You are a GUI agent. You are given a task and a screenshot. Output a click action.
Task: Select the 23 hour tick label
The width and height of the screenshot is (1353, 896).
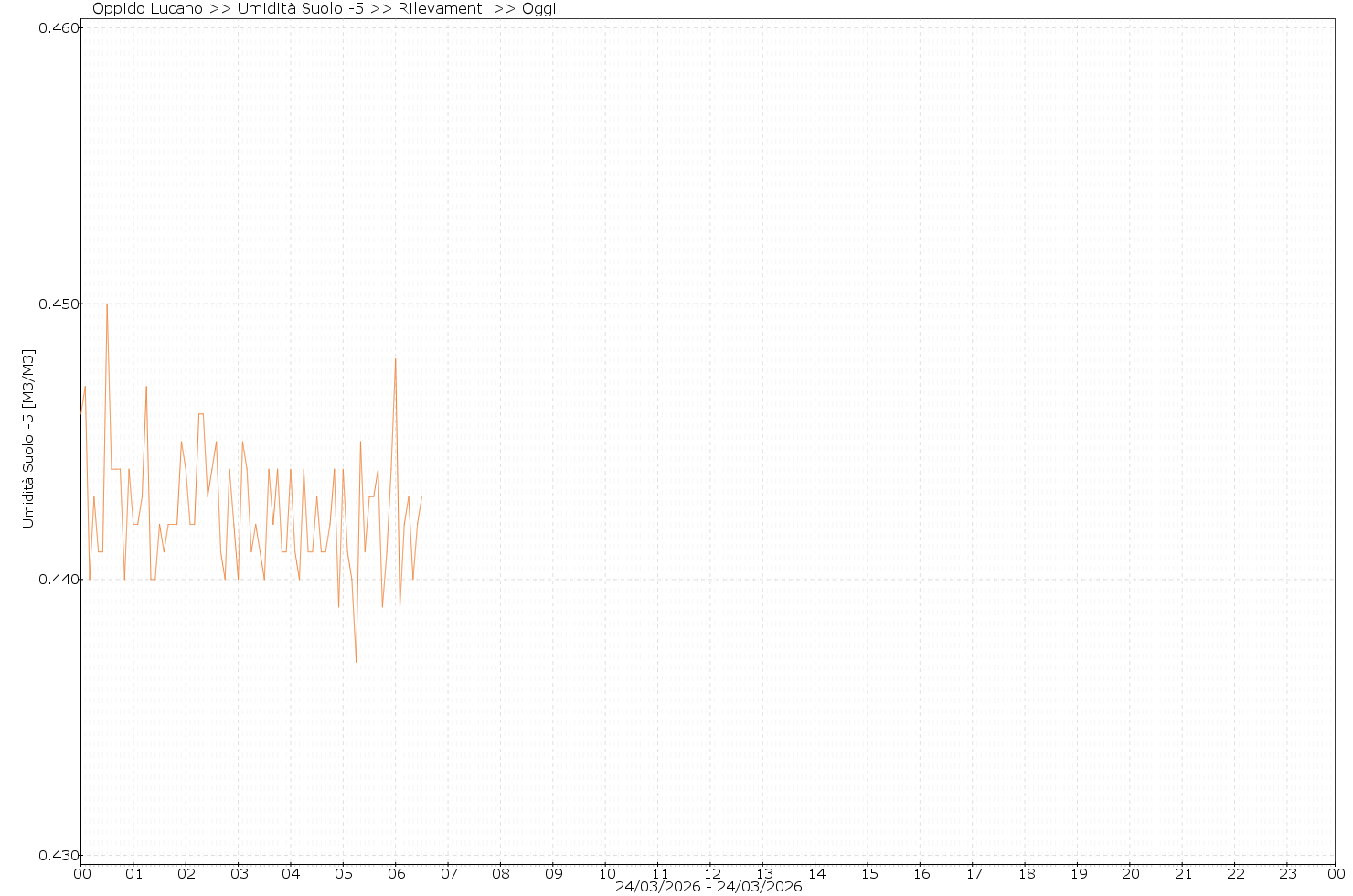point(1287,873)
